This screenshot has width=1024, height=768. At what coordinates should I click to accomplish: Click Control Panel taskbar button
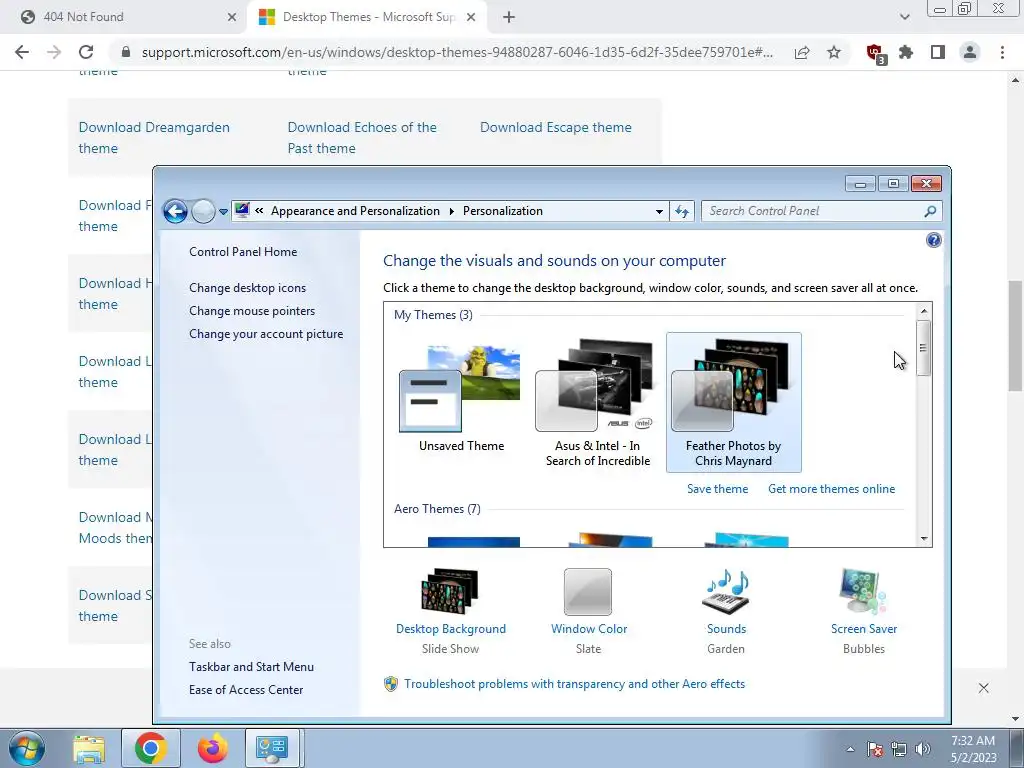point(272,748)
